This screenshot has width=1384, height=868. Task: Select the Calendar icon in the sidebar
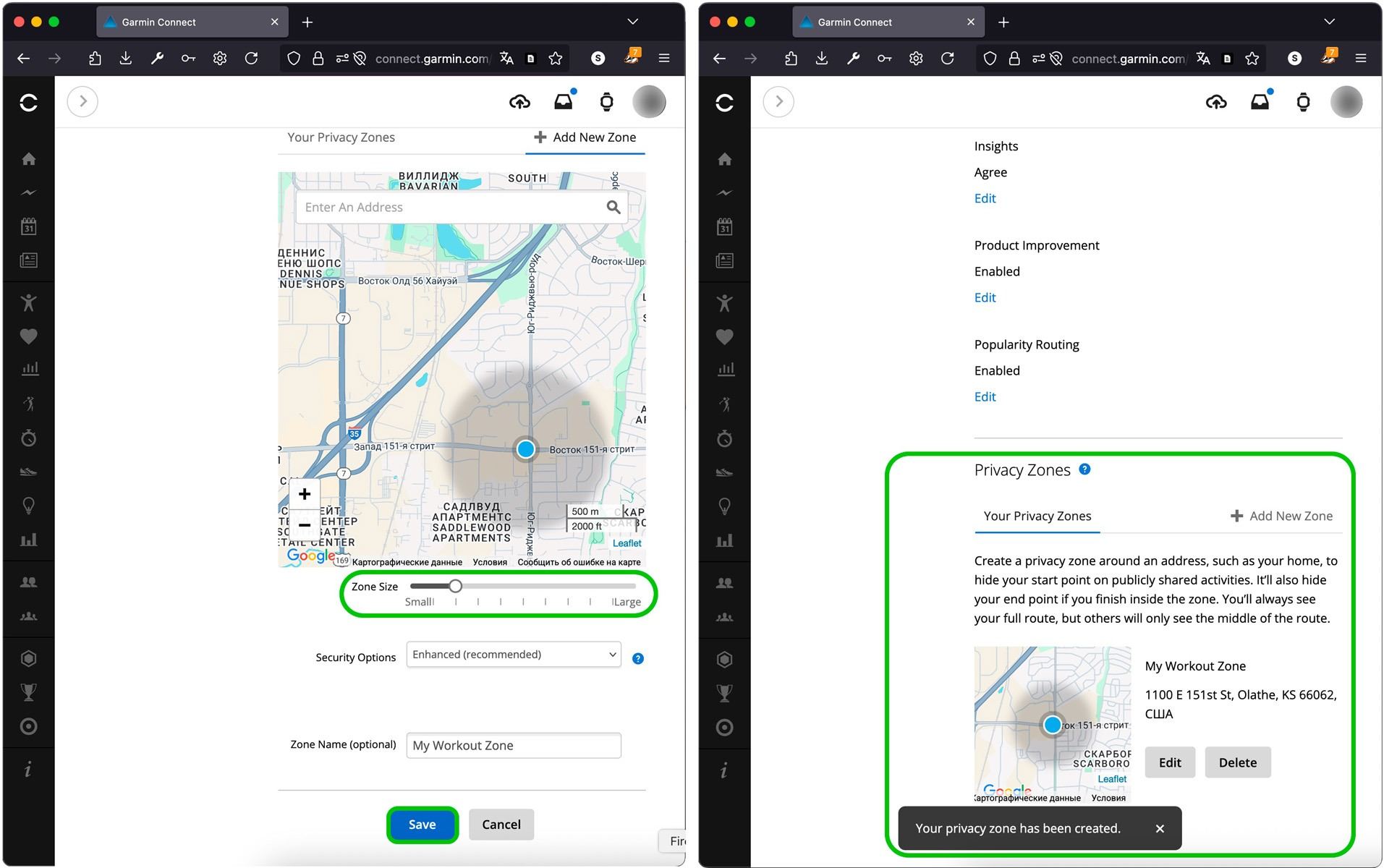29,226
